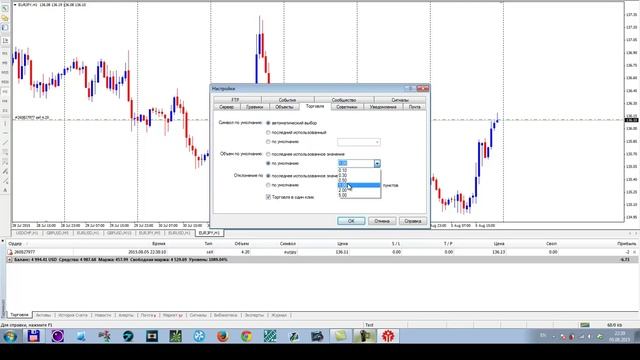Select the vertical line drawing tool
Image resolution: width=640 pixels, height=360 pixels.
[5, 124]
